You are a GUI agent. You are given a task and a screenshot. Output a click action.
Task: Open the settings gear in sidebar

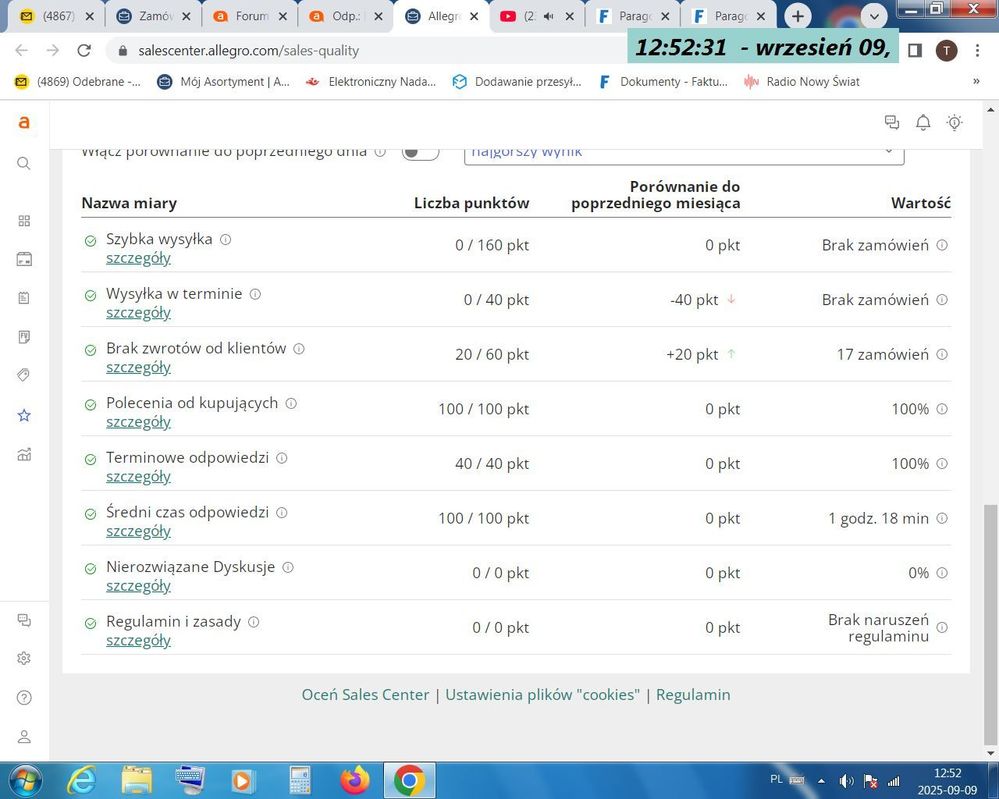tap(24, 658)
